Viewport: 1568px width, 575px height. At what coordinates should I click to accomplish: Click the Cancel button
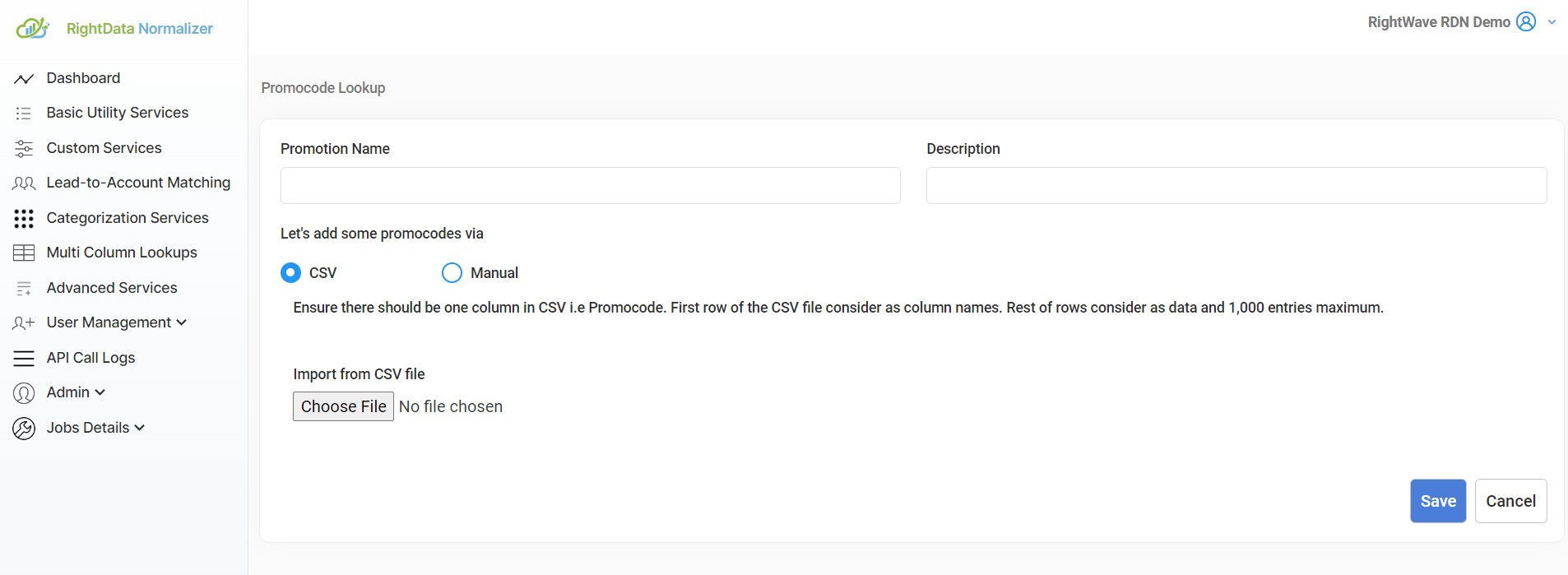coord(1510,501)
